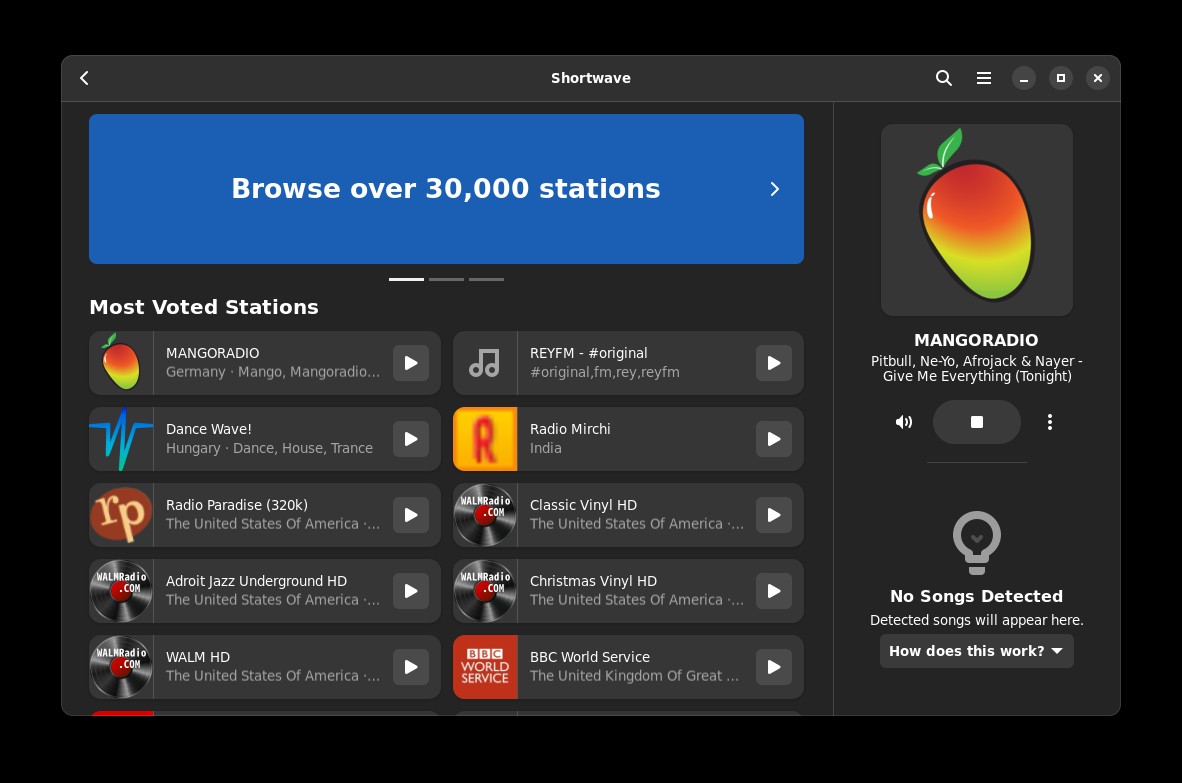Go back using the header arrow
Viewport: 1182px width, 783px height.
[84, 78]
